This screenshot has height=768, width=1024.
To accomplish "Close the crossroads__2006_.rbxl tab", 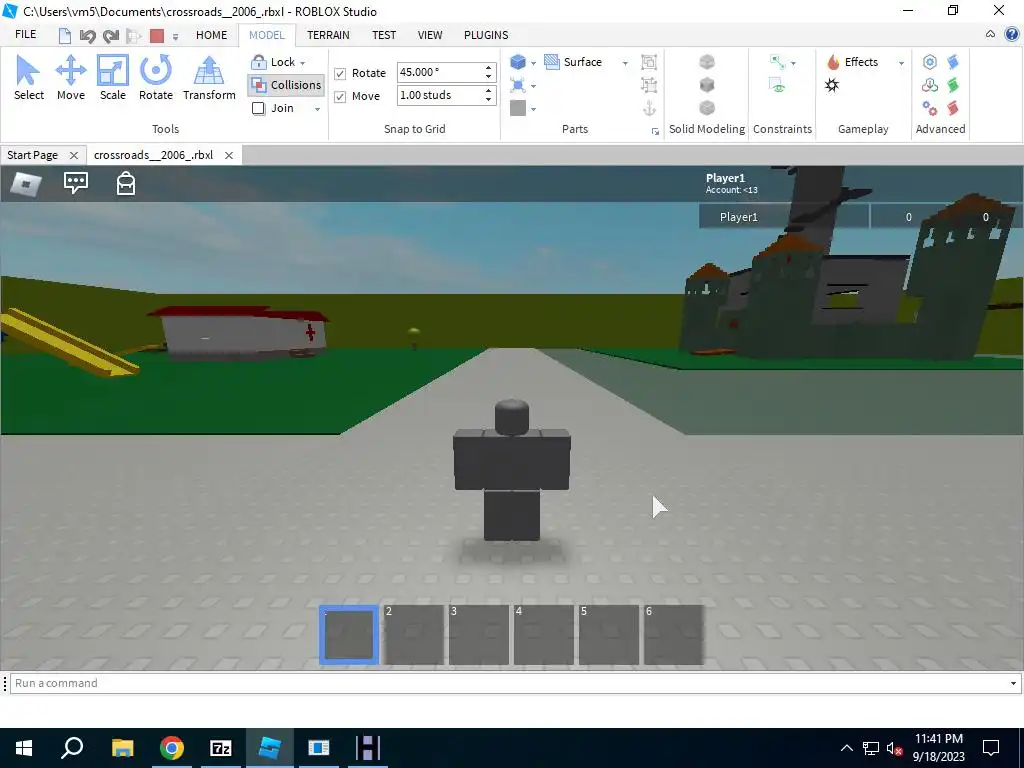I will 229,155.
